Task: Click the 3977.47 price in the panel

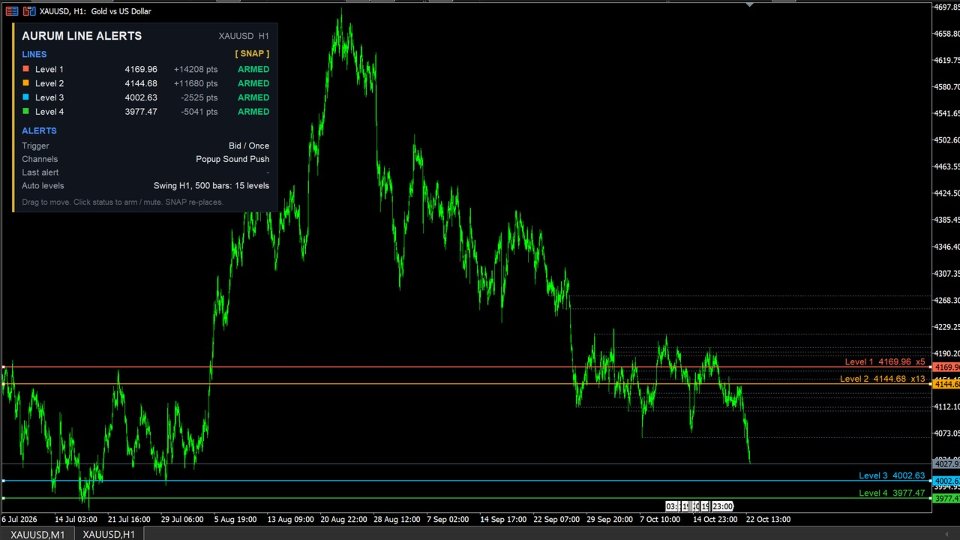Action: [x=141, y=111]
